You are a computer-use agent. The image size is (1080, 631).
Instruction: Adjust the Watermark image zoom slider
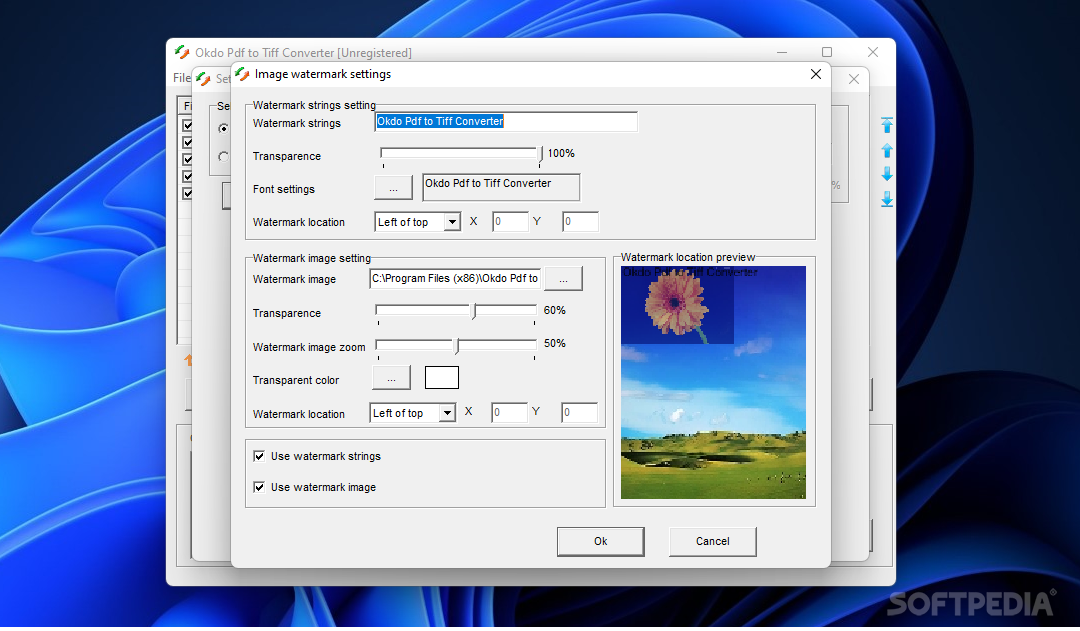[x=457, y=344]
